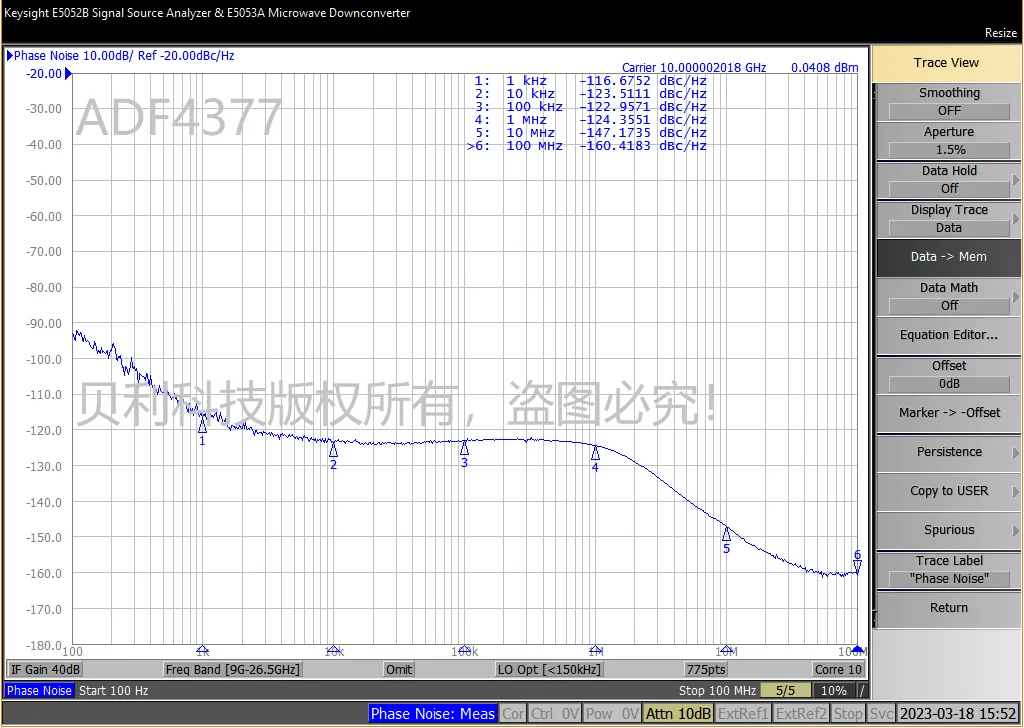
Task: Expand the Data Hold submenu
Action: (949, 180)
